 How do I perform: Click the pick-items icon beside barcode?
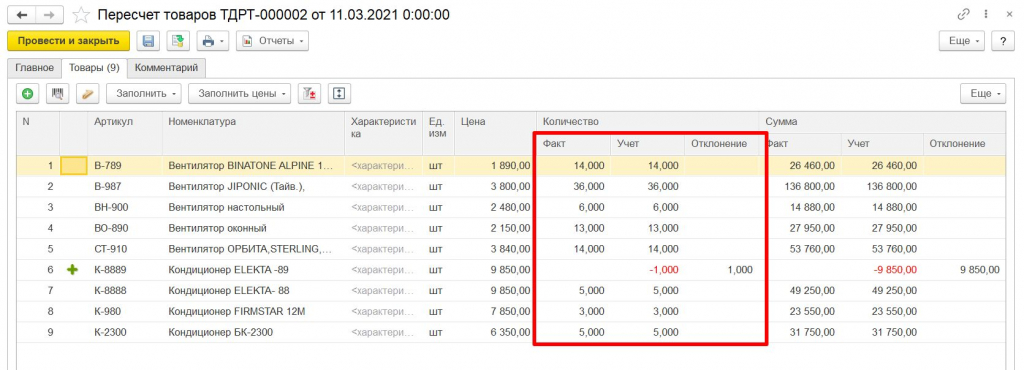point(88,93)
